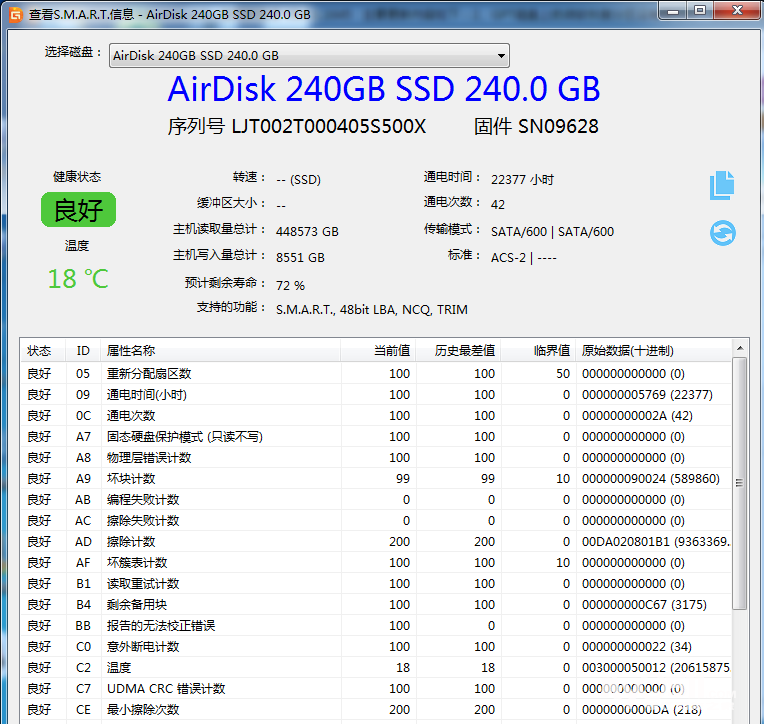Click the arrow on the AirDisk combo box
764x724 pixels.
click(501, 56)
